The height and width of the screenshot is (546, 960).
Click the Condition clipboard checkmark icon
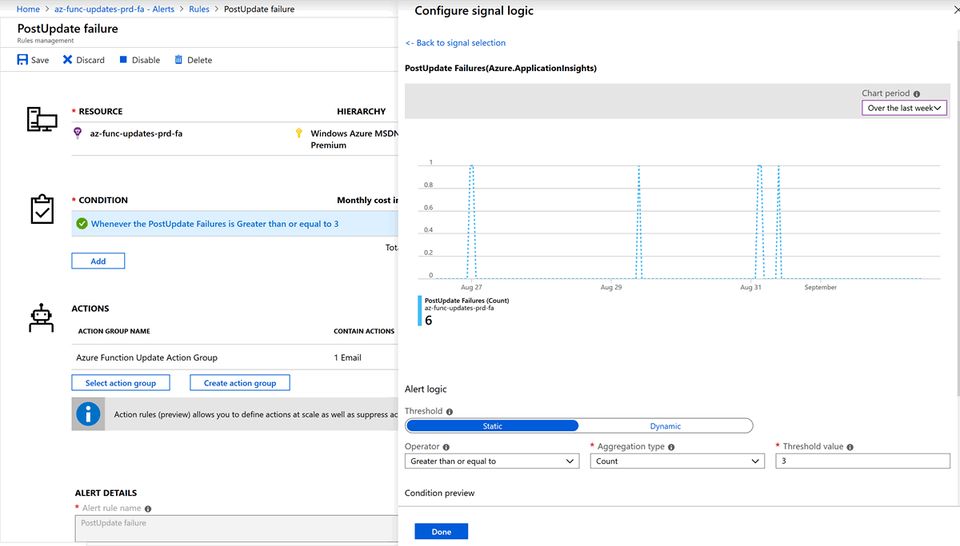[x=42, y=209]
